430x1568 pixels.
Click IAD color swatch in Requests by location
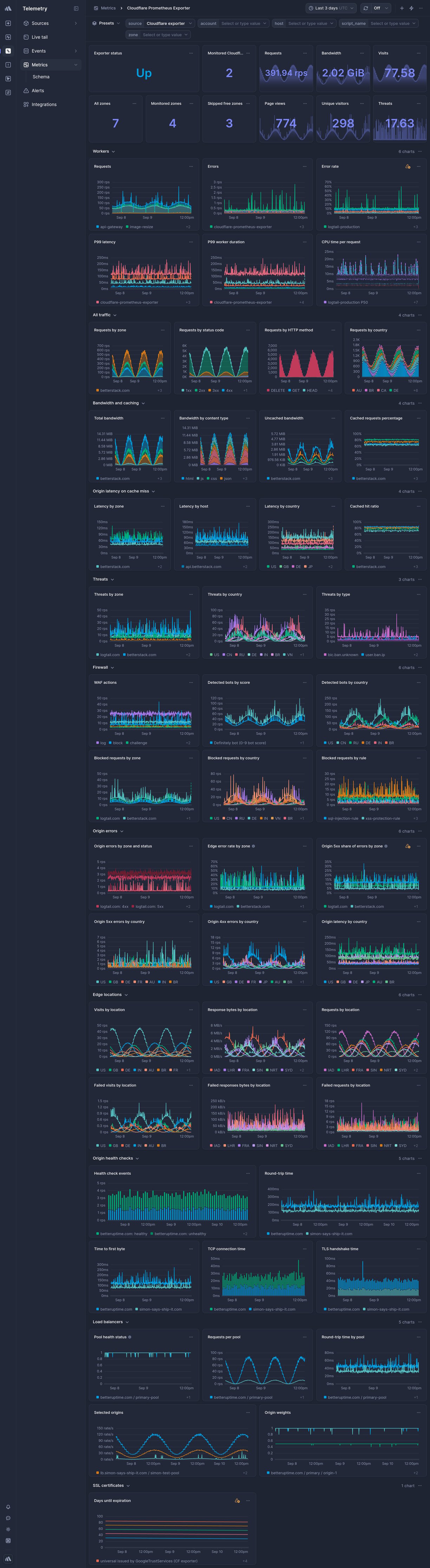pos(325,1069)
